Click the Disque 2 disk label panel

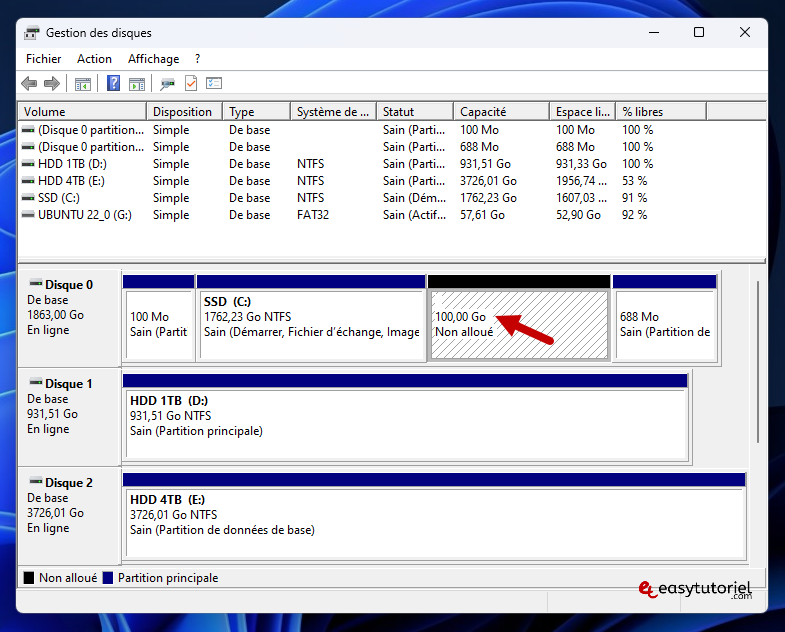tap(69, 517)
